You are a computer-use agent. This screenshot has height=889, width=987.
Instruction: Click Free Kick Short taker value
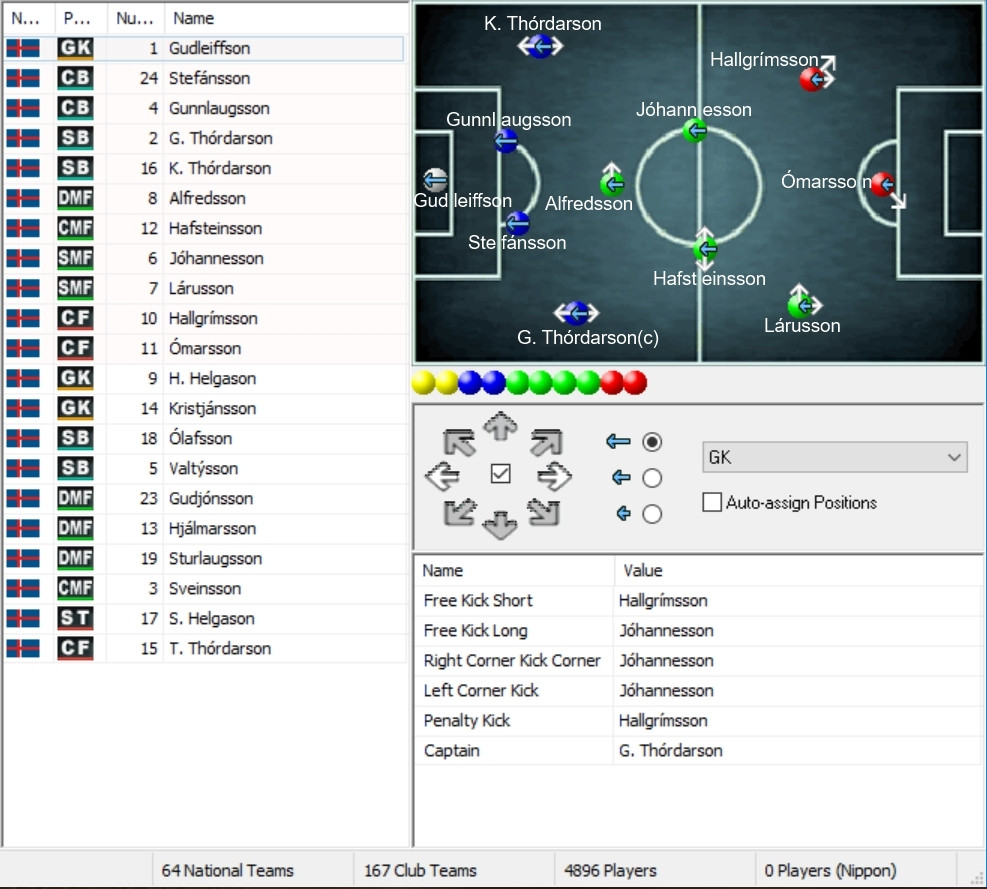click(x=663, y=601)
